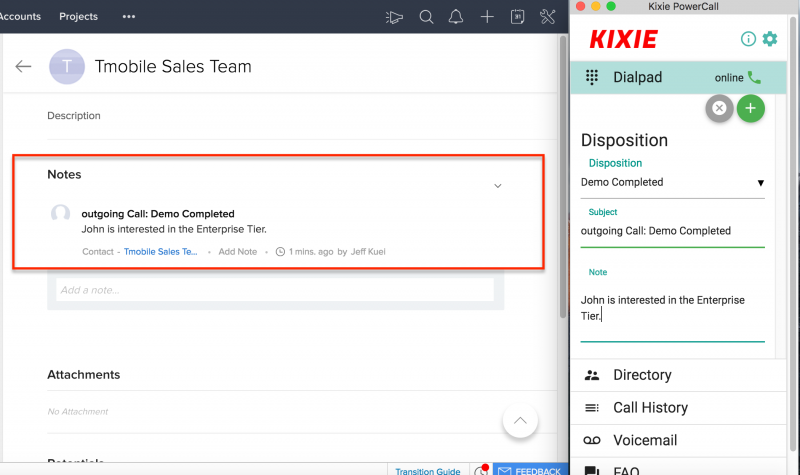Click the Note text area in Kixie

672,310
